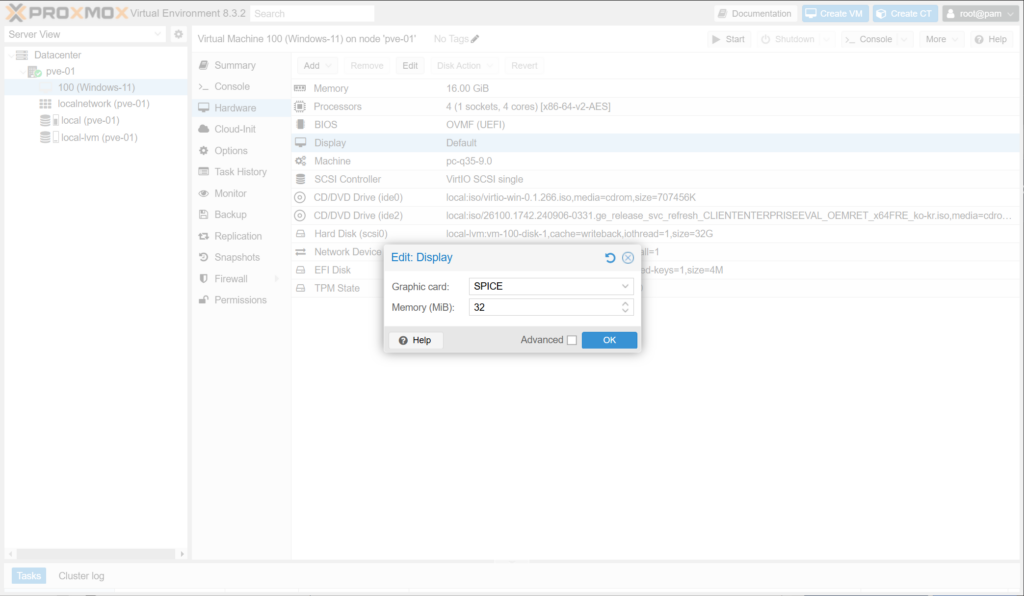Click the pencil icon next to No Tags
Screen dimensions: 1024x596
475,39
